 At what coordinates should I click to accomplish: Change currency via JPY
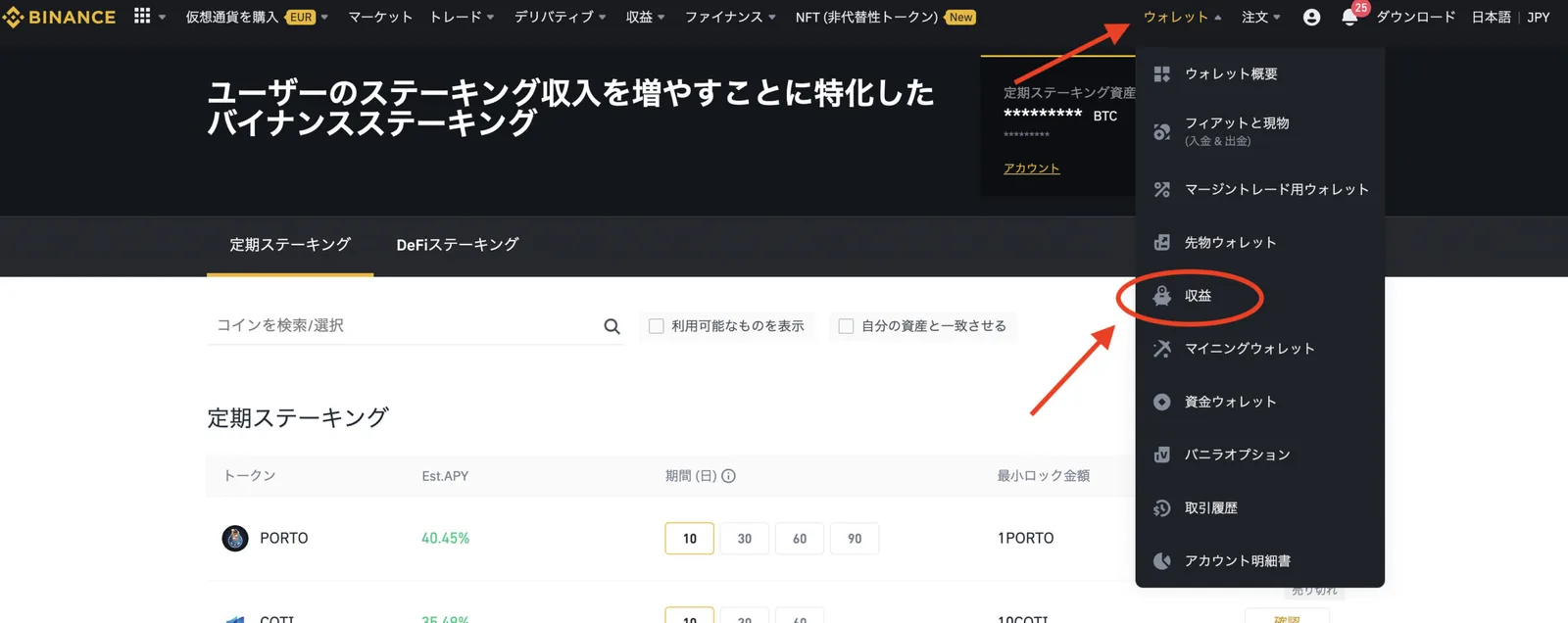1539,18
